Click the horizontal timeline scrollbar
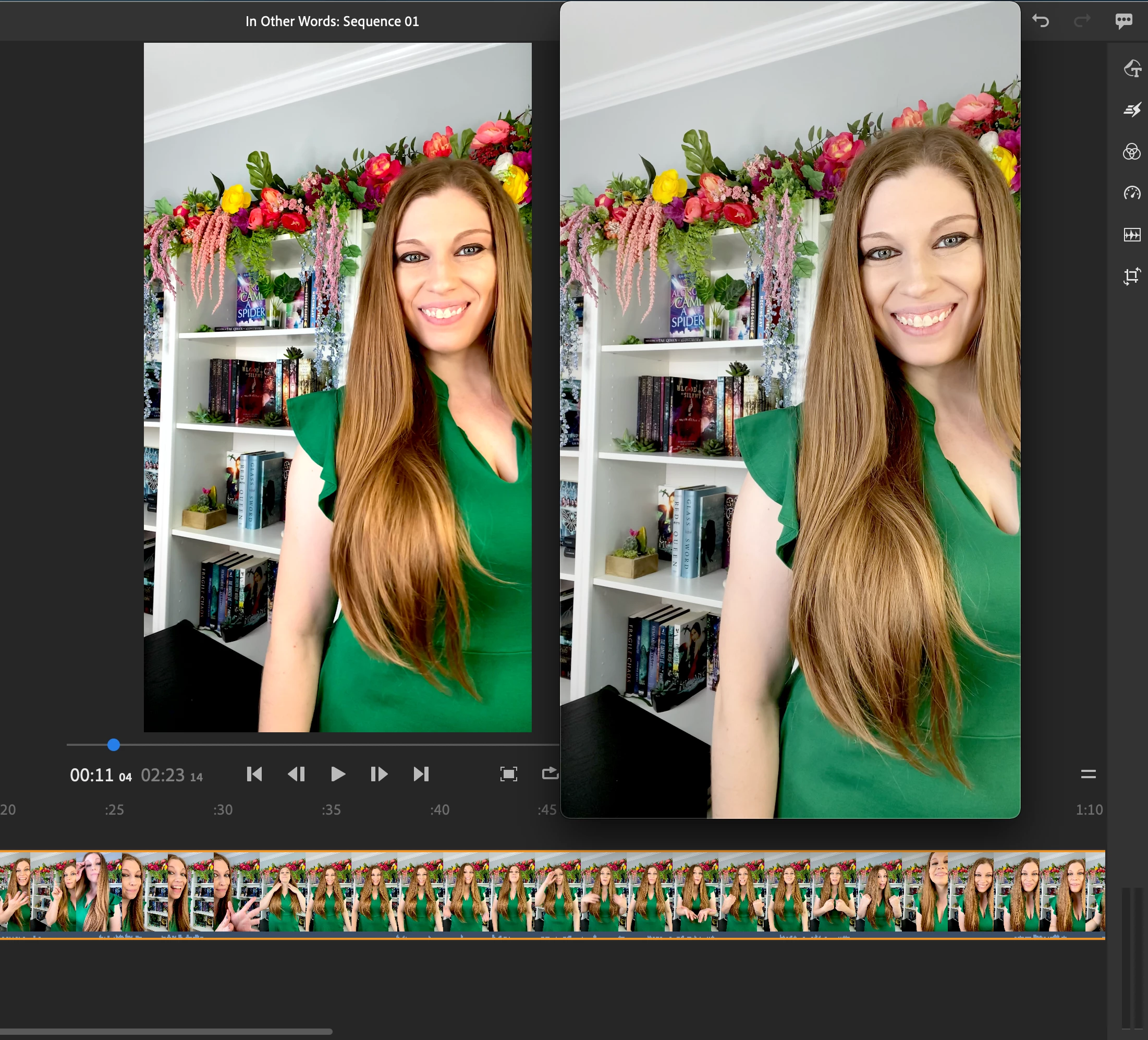1148x1040 pixels. pos(165,1032)
